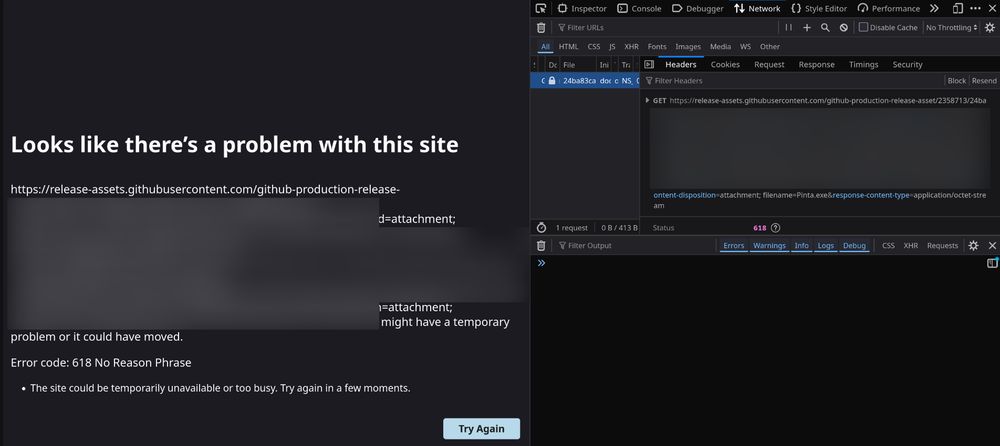Activate the element picker icon in devtools
The height and width of the screenshot is (446, 1000).
pyautogui.click(x=541, y=8)
